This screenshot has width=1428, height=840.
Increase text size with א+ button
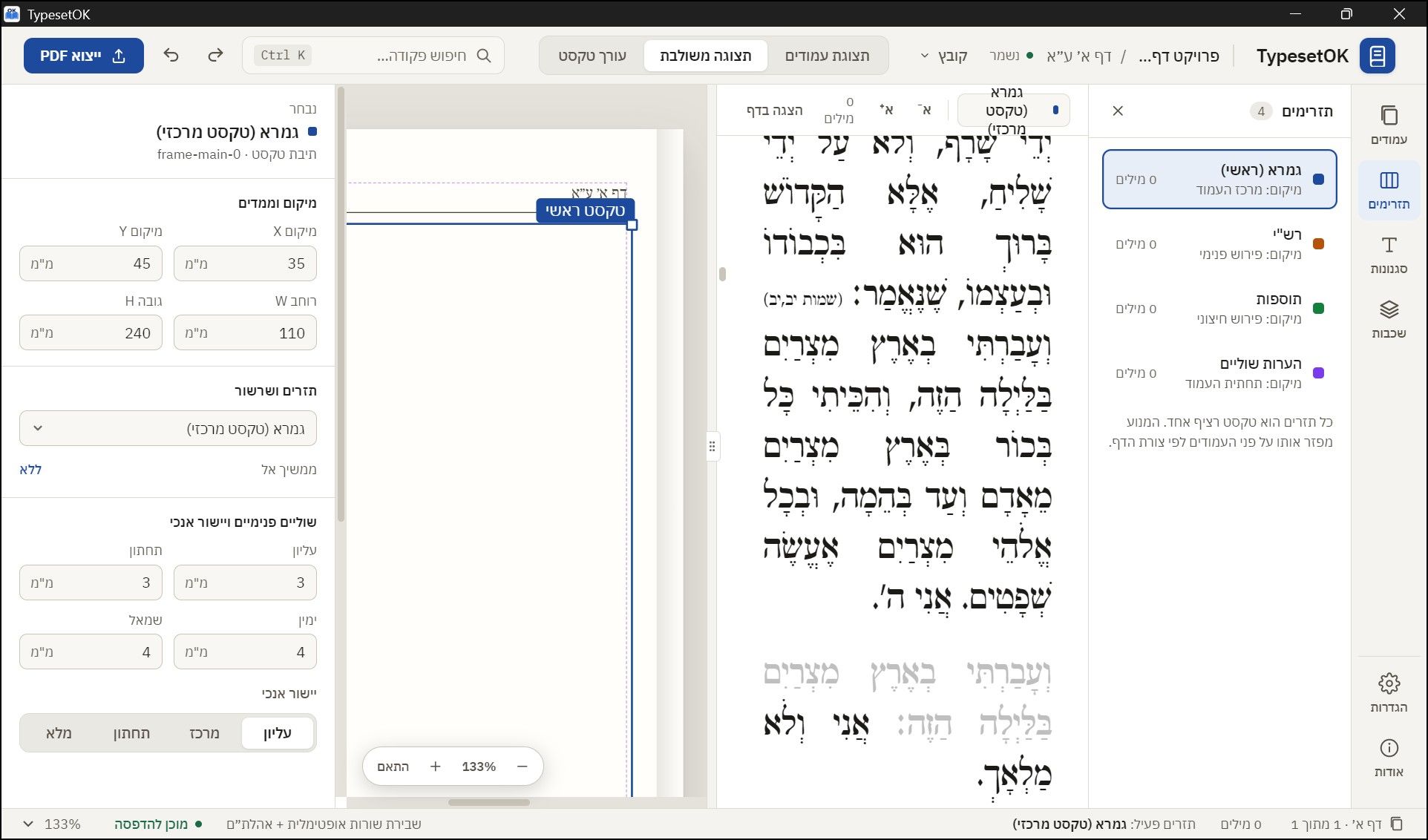[886, 110]
